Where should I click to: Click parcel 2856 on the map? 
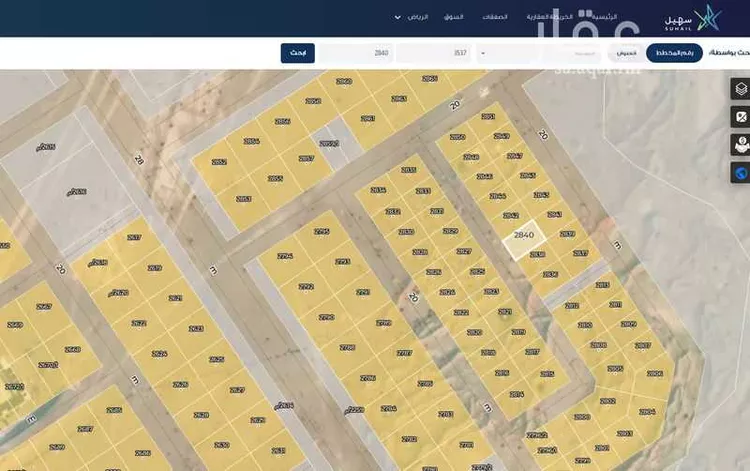click(283, 121)
